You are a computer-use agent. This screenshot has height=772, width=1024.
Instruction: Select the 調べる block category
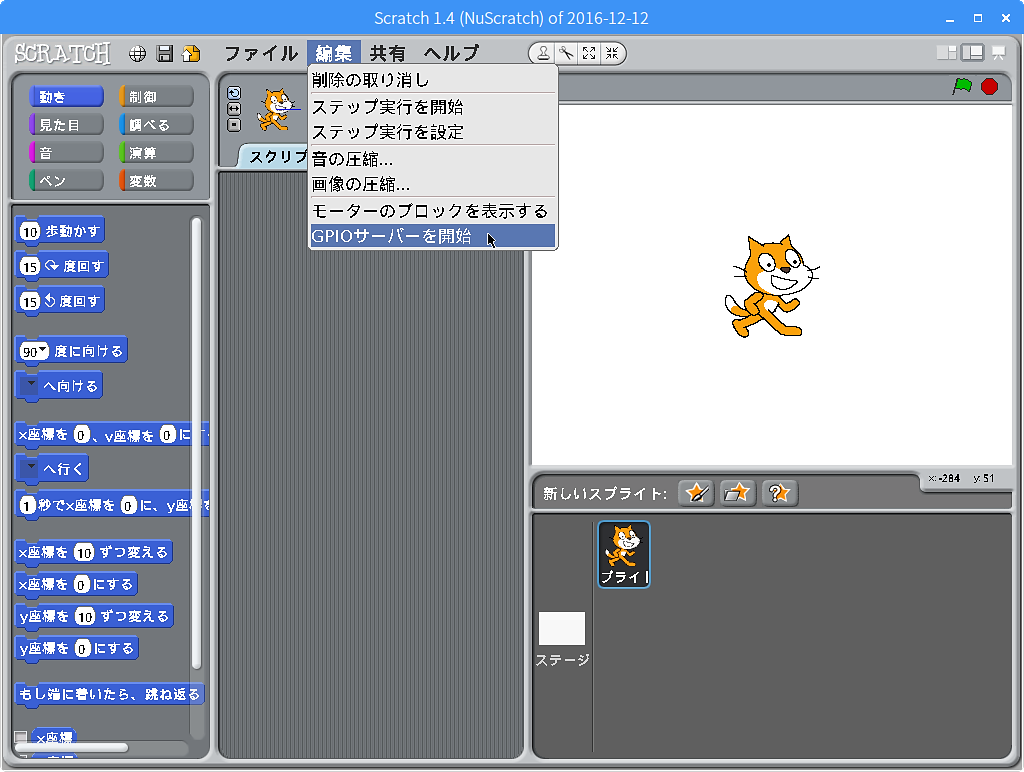(156, 125)
